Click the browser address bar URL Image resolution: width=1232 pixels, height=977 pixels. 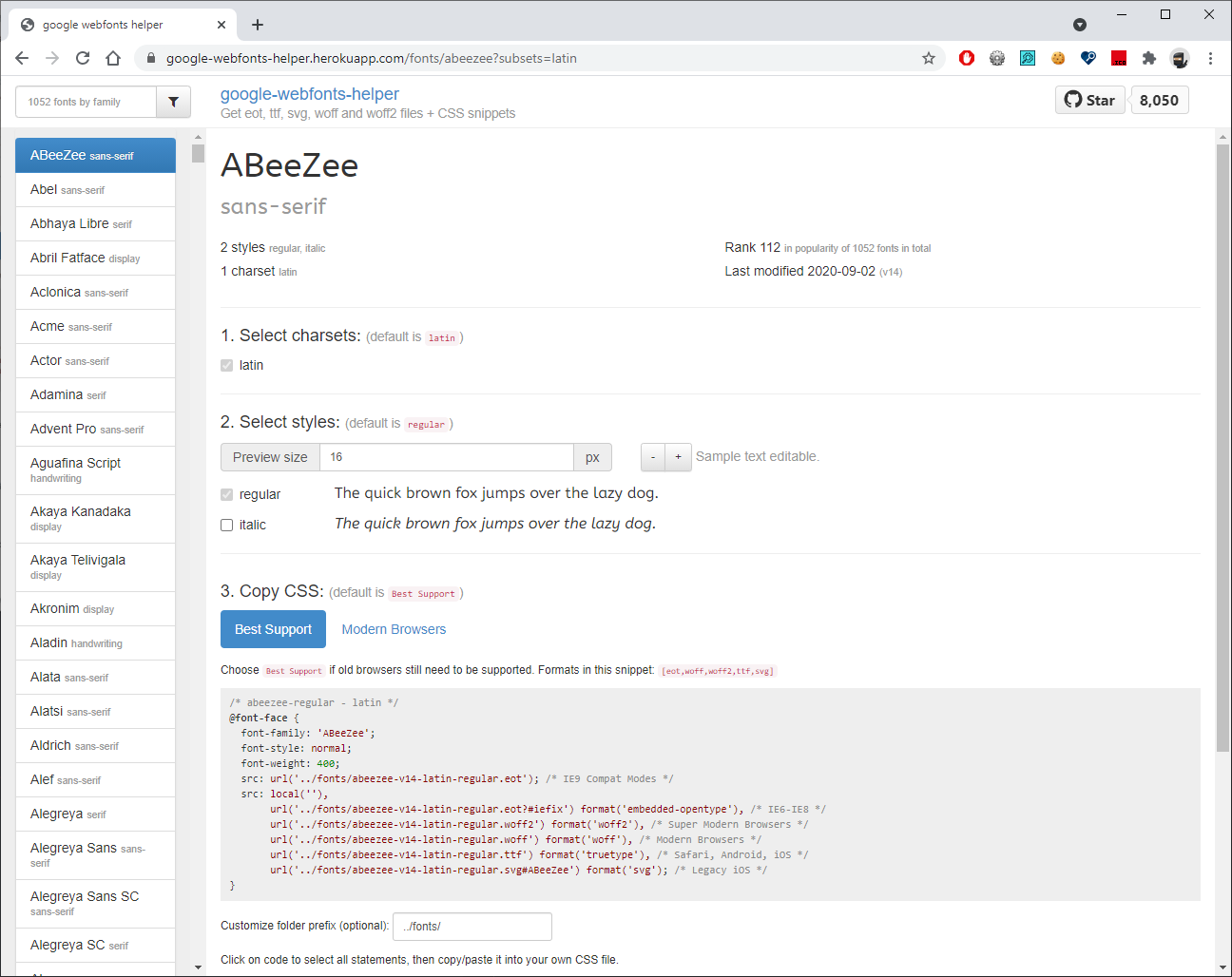click(x=372, y=58)
